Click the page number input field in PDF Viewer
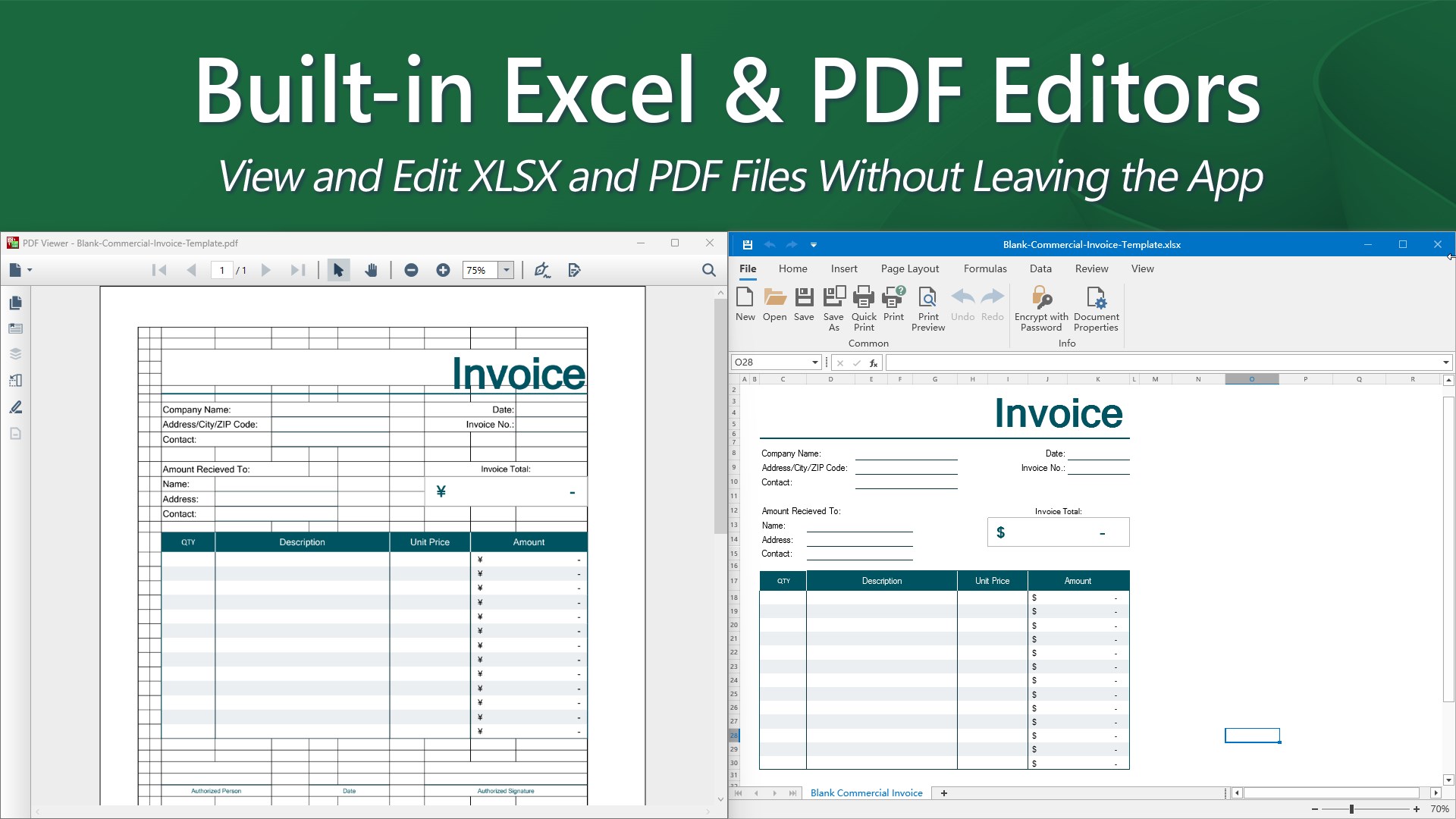1456x819 pixels. 221,270
